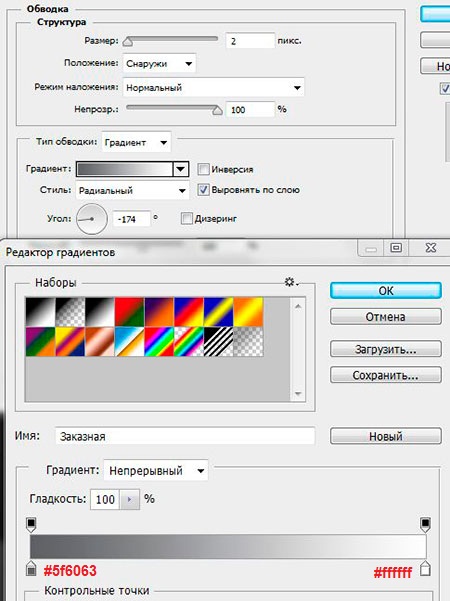Open the presets gear menu in Наборы

pyautogui.click(x=291, y=282)
